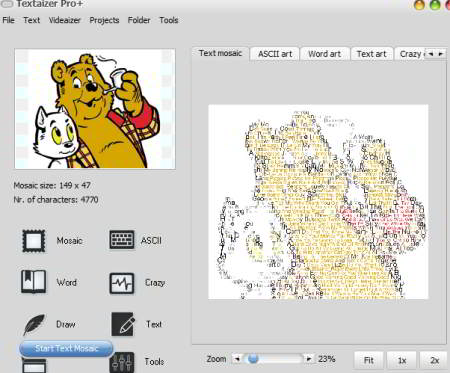Viewport: 450px width, 373px height.
Task: Switch to the Text mosaic tab
Action: pos(220,53)
